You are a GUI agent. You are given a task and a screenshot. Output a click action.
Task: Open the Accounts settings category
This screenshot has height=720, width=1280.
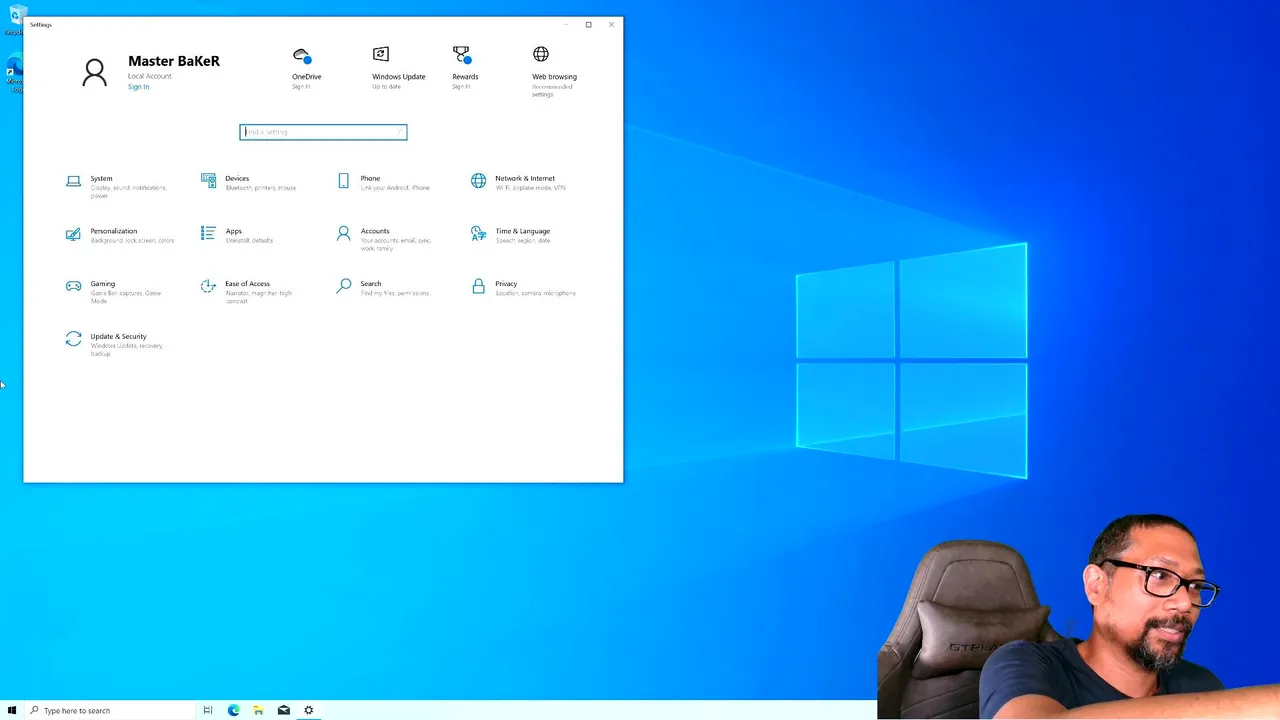385,238
